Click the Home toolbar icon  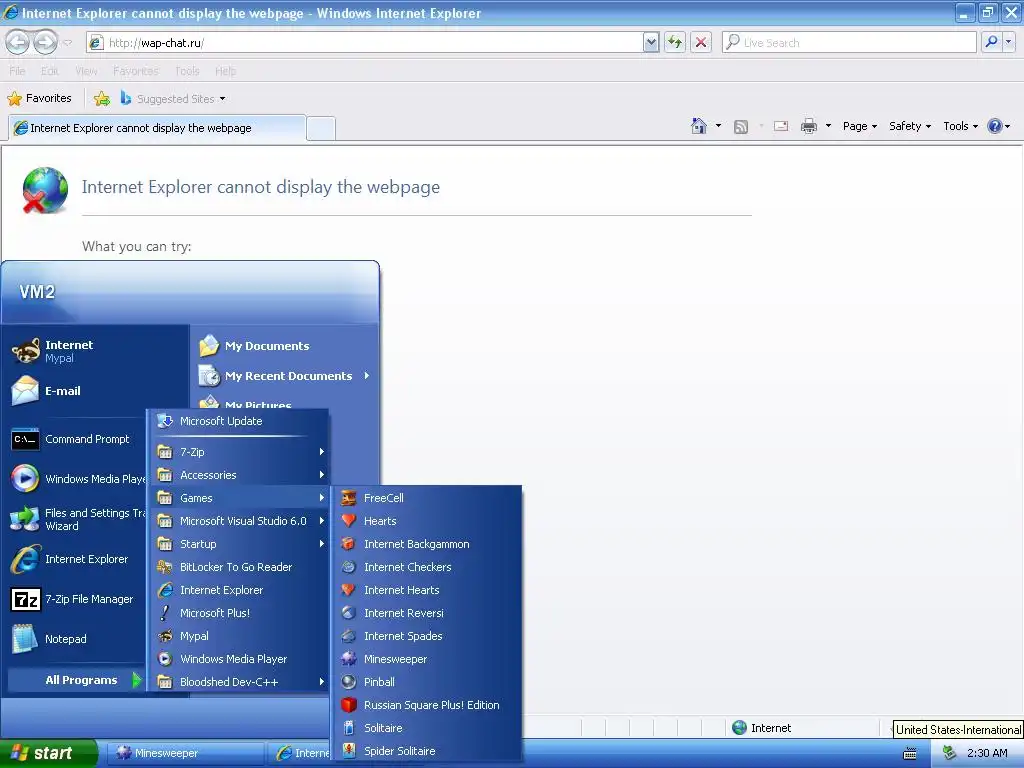coord(699,126)
